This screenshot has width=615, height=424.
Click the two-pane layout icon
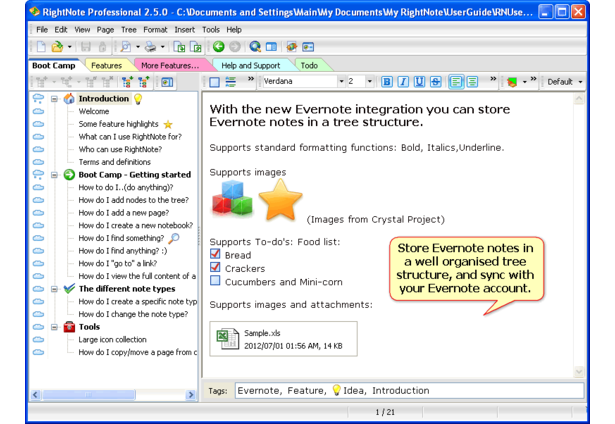[x=271, y=47]
